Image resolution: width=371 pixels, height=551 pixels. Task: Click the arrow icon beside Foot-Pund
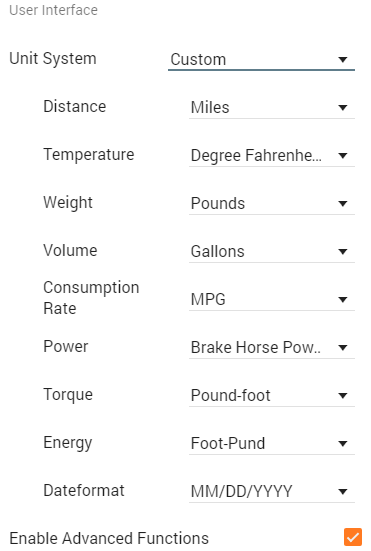(343, 443)
